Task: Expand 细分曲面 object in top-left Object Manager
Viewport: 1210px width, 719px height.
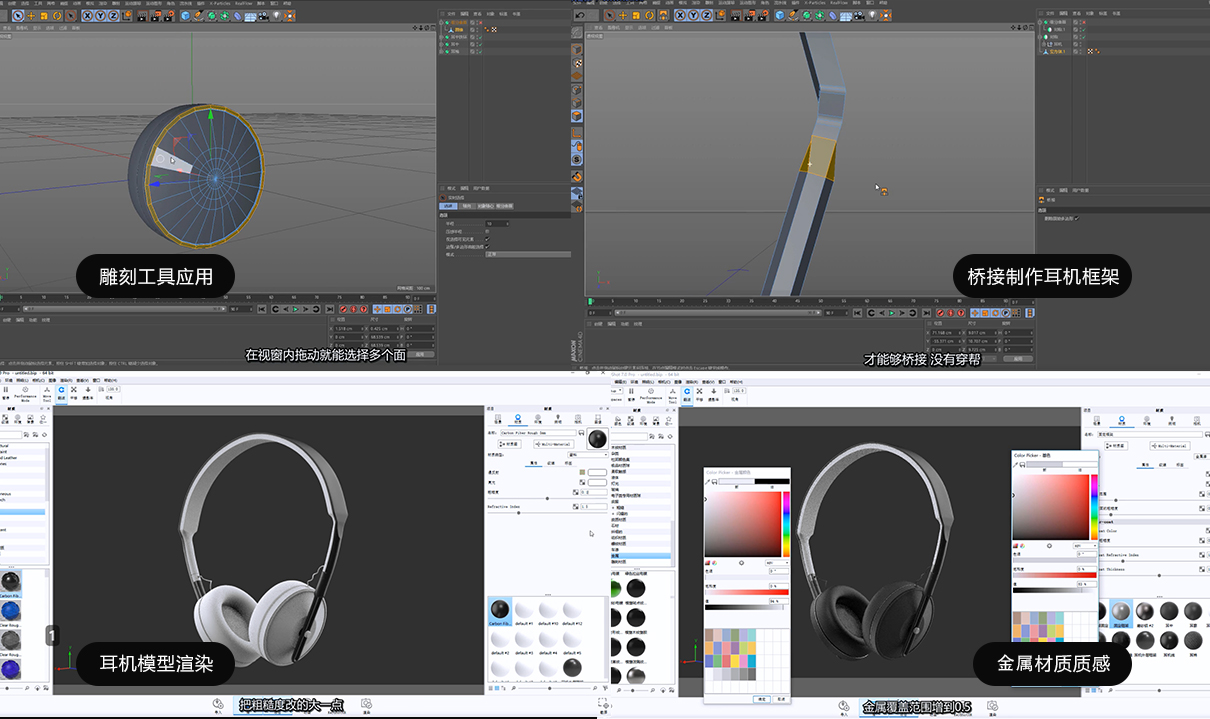Action: pos(441,23)
